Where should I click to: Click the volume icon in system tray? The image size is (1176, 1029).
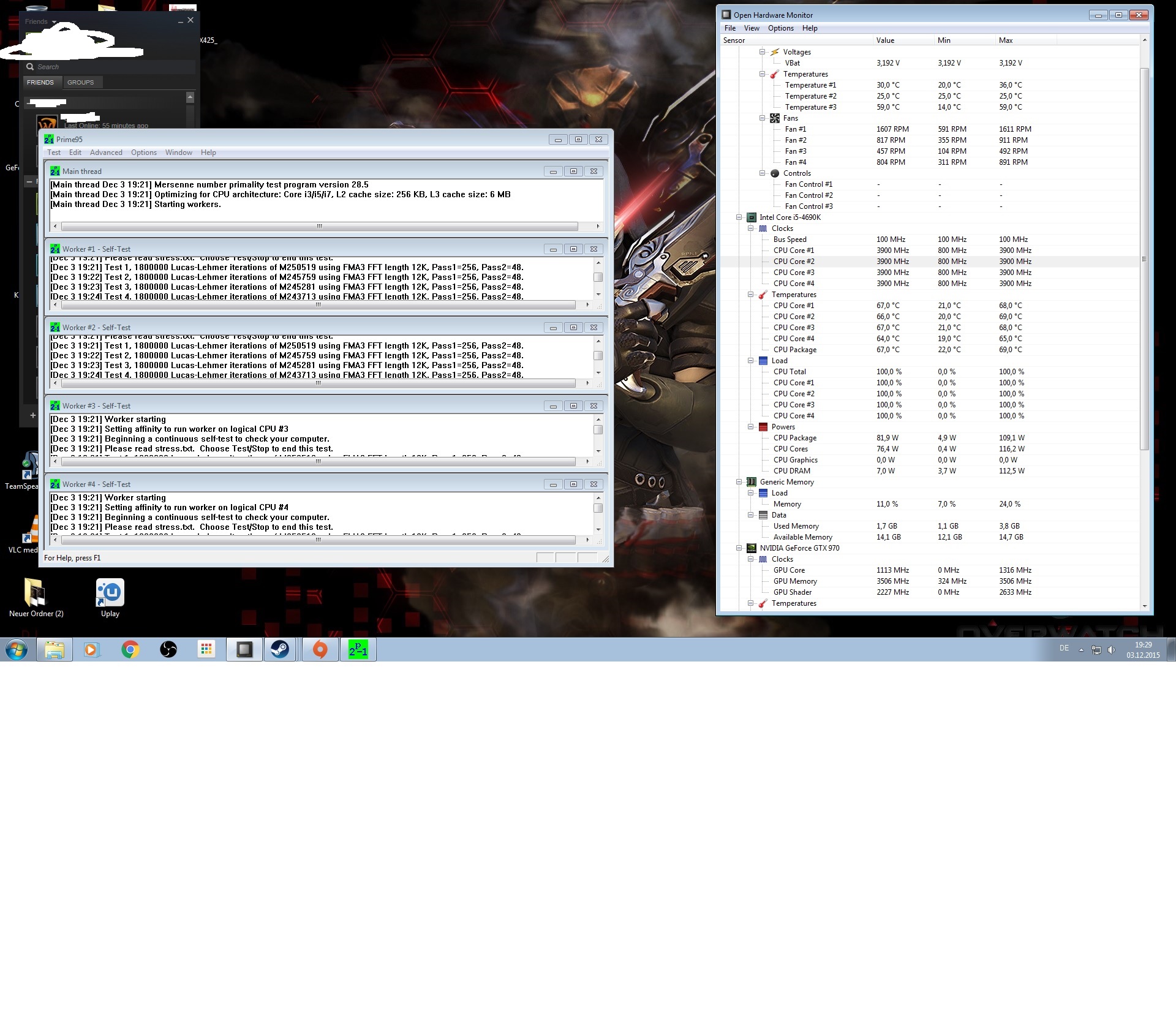click(1111, 650)
